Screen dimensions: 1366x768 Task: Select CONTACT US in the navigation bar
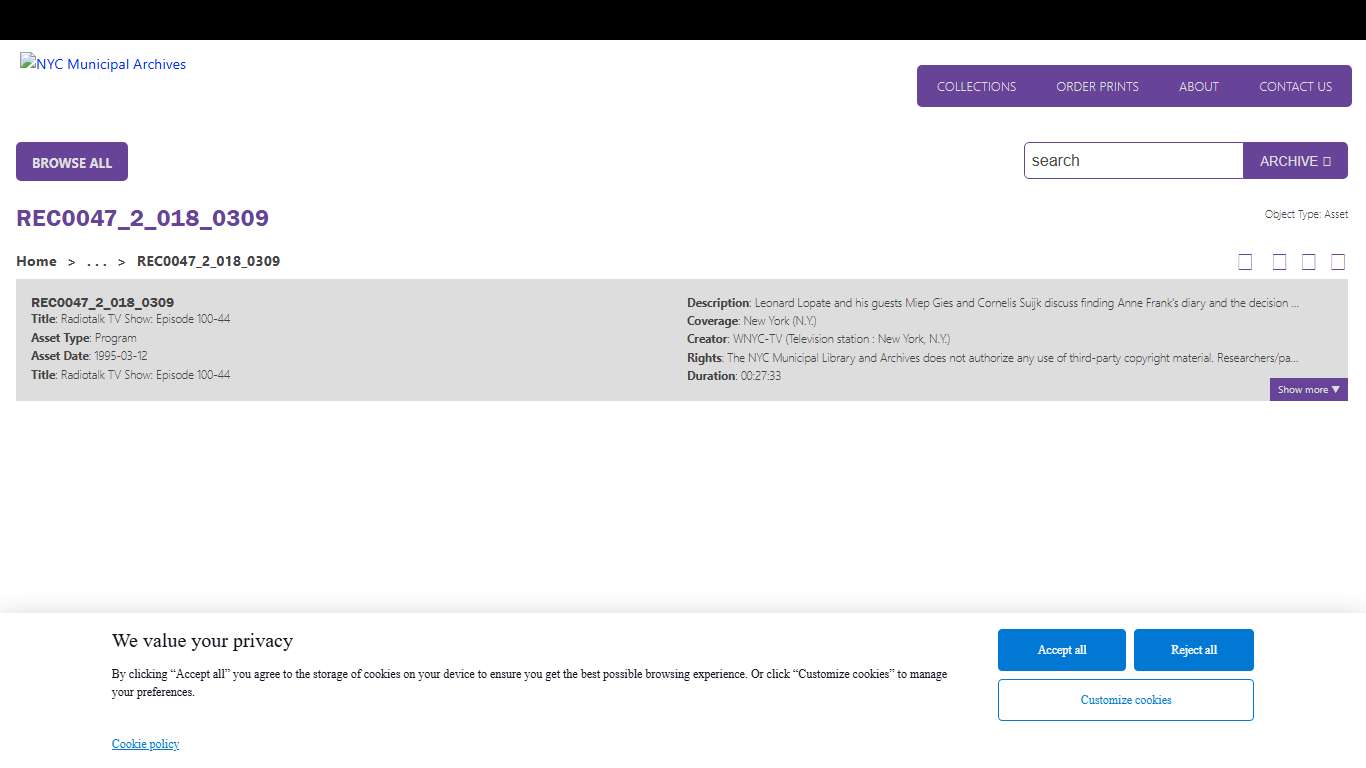click(x=1295, y=87)
